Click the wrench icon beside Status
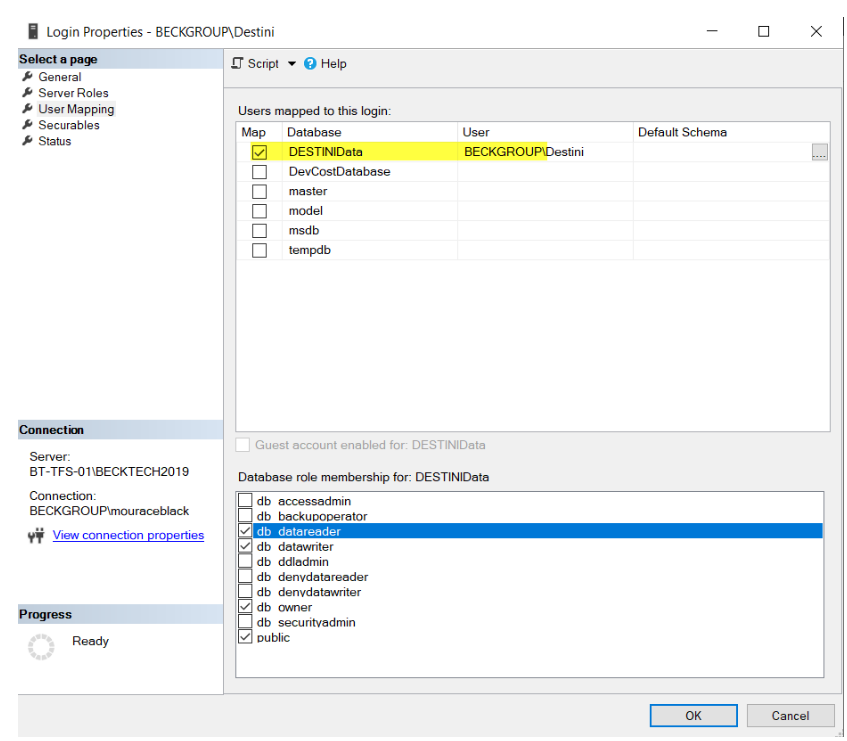 coord(28,140)
